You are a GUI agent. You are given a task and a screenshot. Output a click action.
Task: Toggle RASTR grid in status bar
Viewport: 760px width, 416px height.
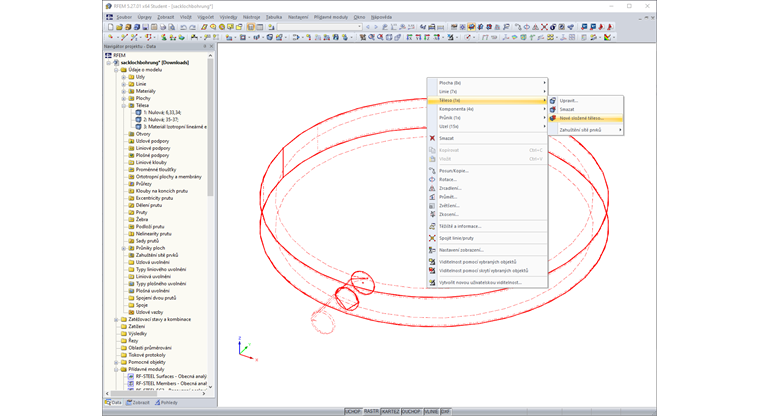371,412
